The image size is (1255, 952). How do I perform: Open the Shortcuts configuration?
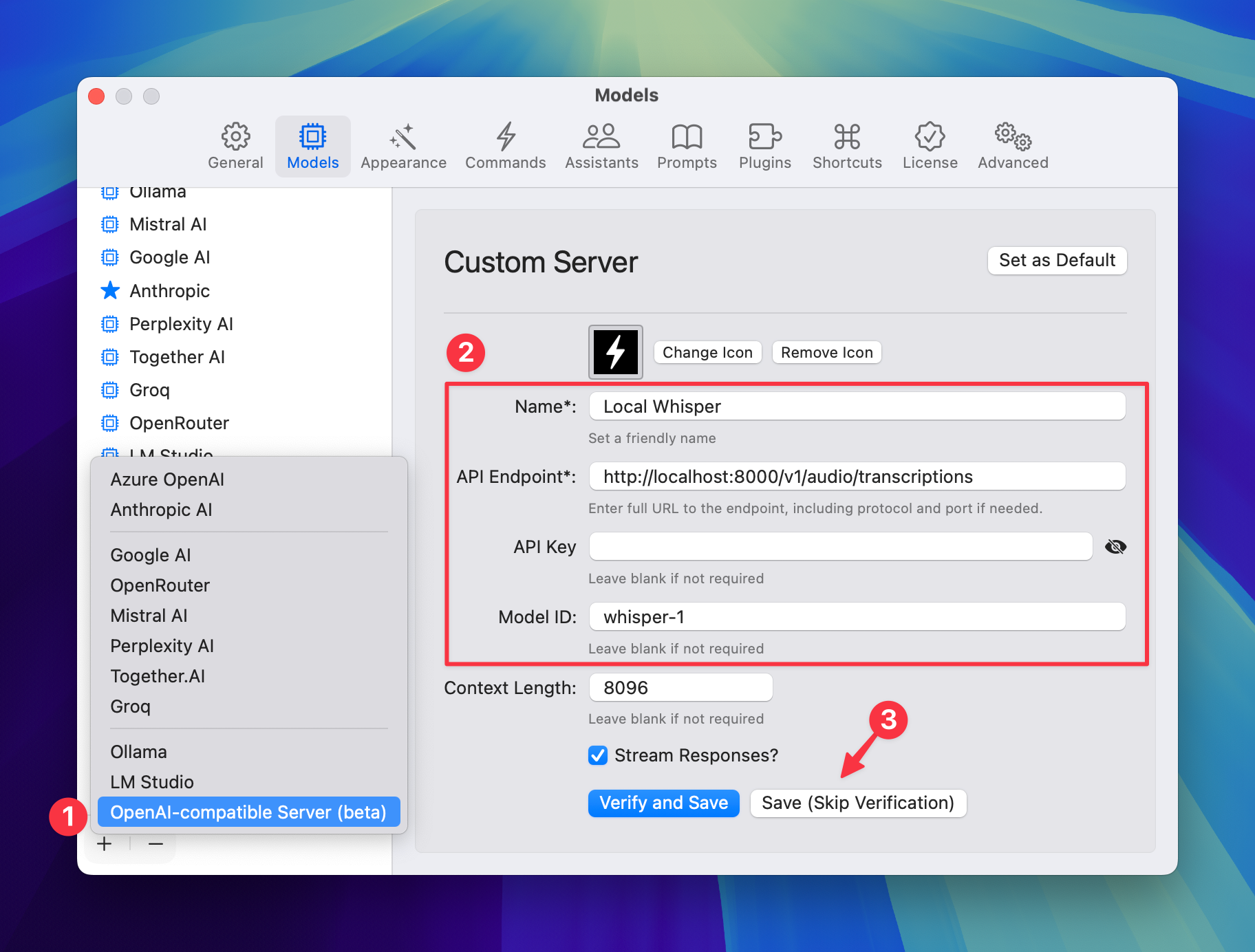pyautogui.click(x=846, y=146)
